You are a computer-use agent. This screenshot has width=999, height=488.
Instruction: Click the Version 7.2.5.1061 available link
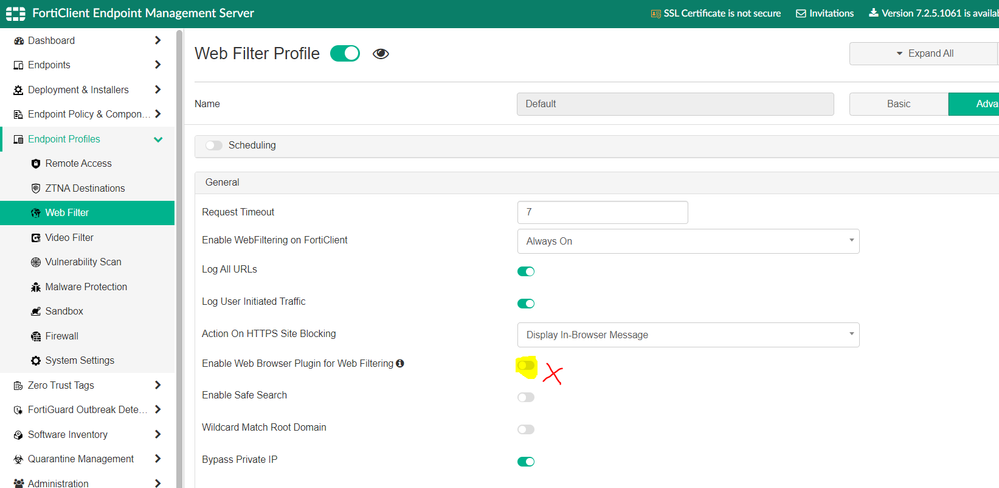pyautogui.click(x=940, y=13)
